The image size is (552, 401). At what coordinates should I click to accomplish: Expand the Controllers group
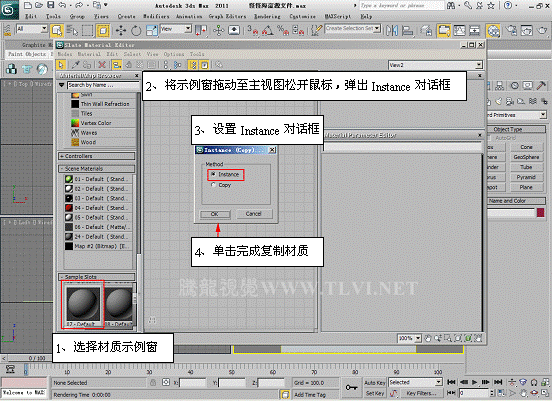click(x=96, y=156)
